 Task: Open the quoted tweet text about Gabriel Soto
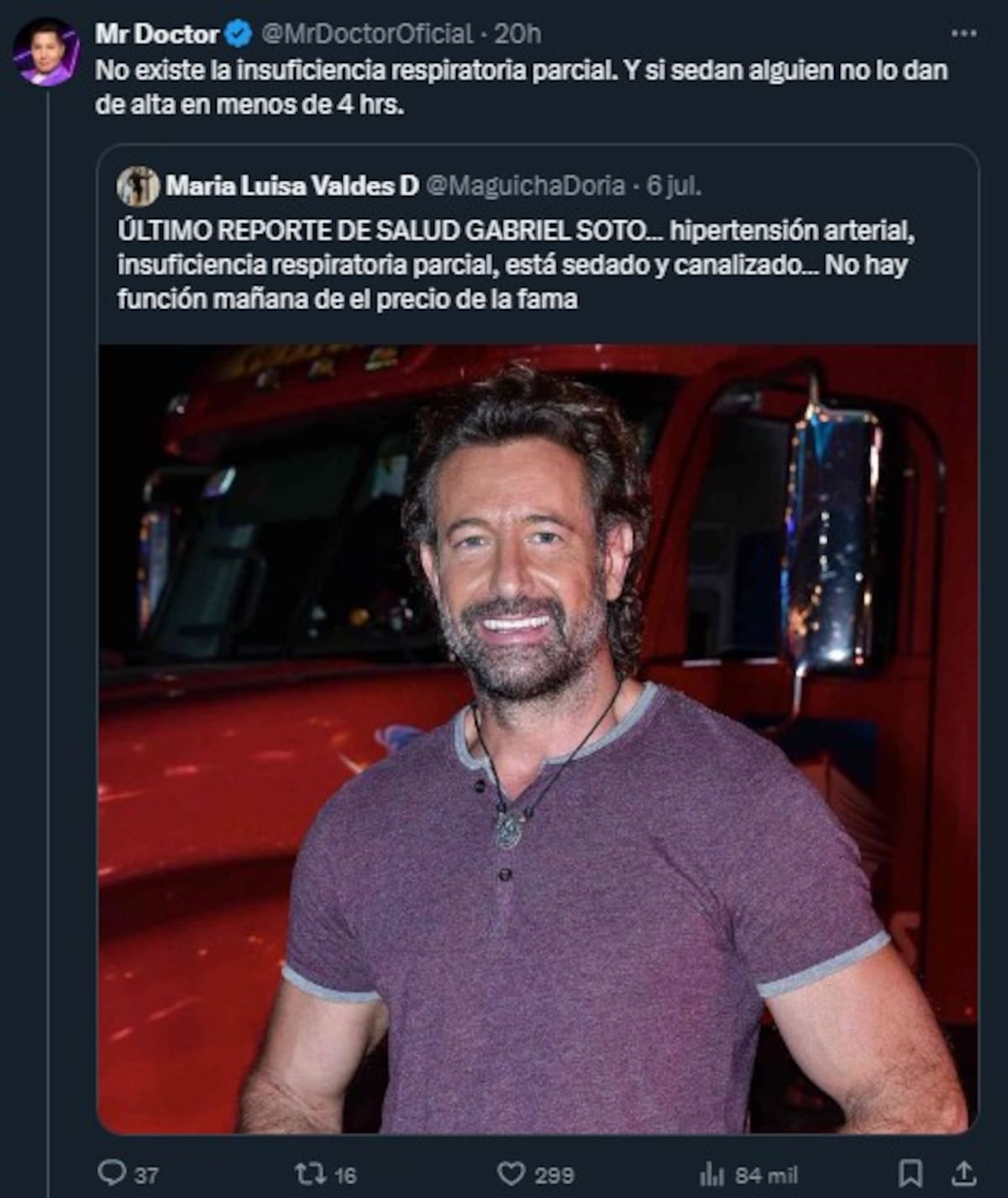pos(512,265)
